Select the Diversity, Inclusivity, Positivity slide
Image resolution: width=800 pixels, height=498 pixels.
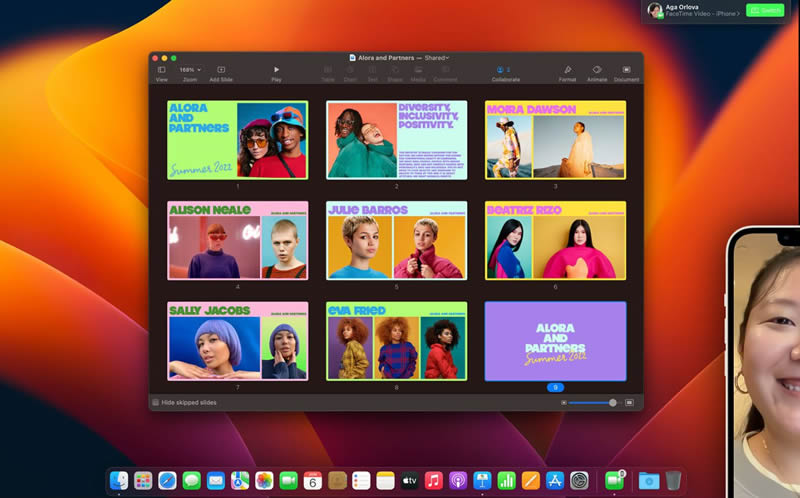point(396,140)
